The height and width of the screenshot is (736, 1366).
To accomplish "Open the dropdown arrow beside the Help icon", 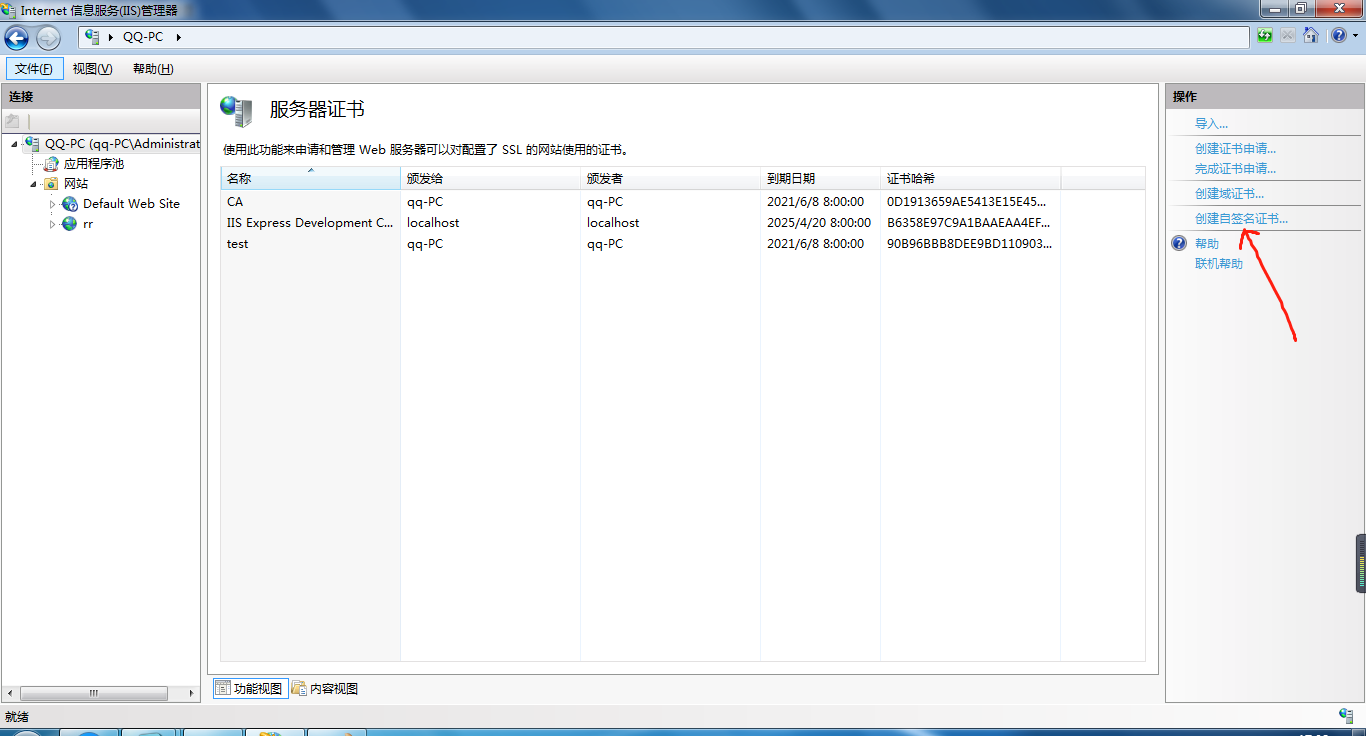I will (x=1354, y=37).
